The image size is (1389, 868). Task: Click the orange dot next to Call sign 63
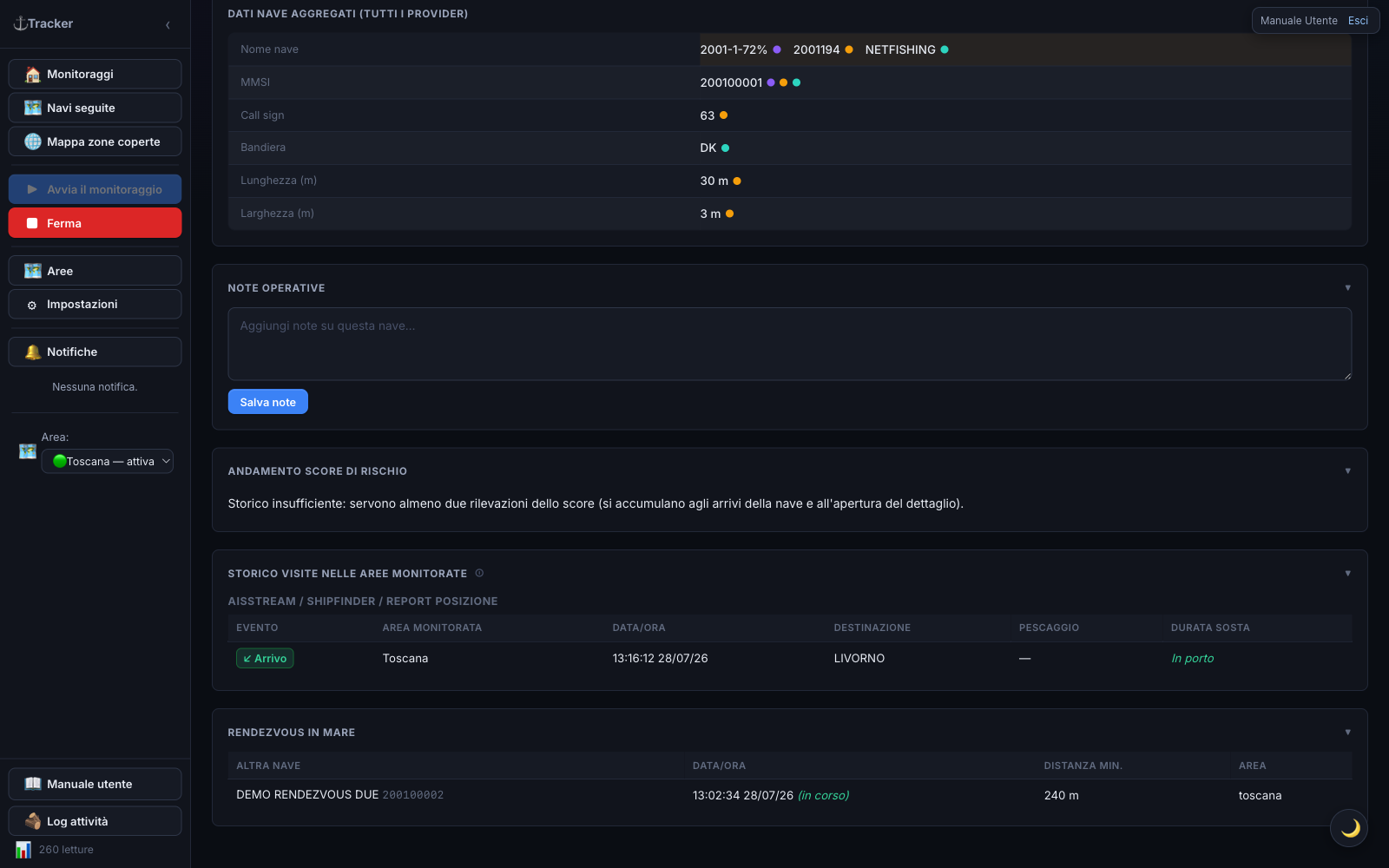(x=723, y=115)
